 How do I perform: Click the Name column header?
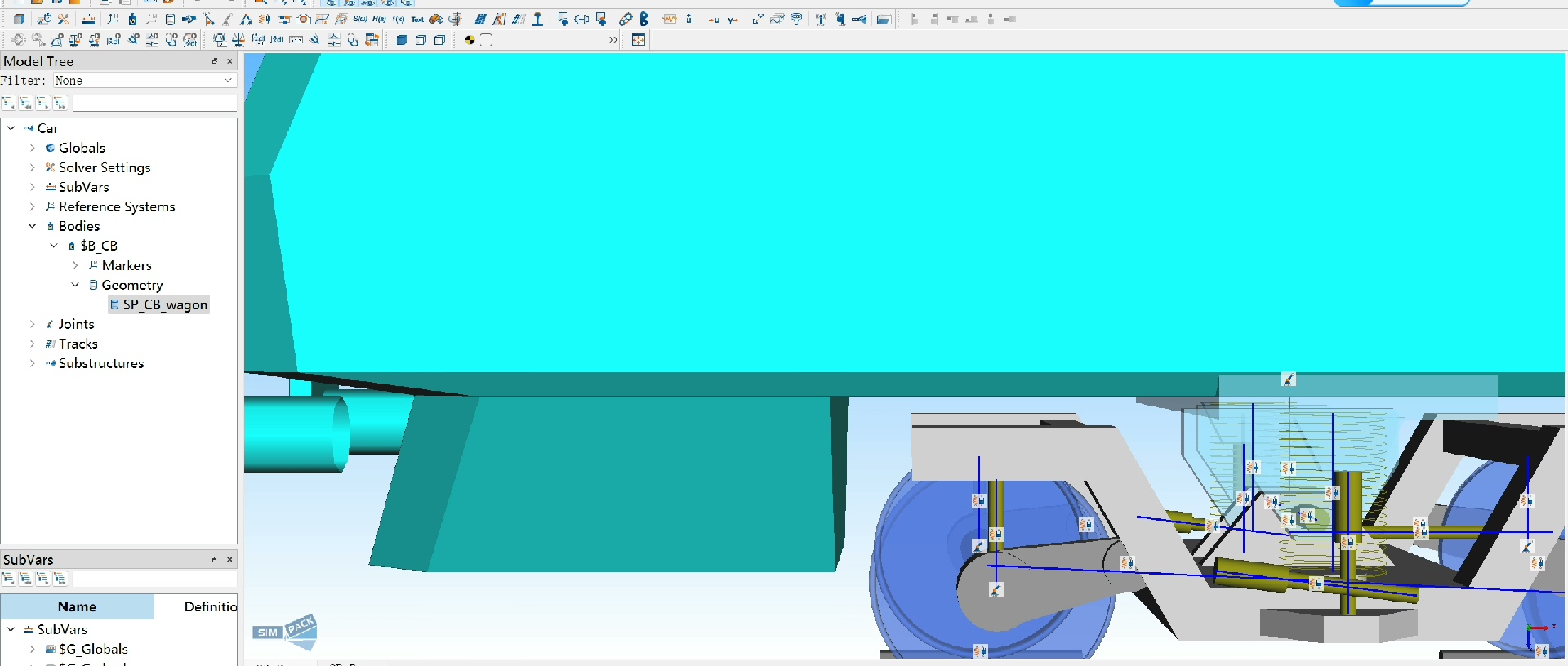pos(77,606)
